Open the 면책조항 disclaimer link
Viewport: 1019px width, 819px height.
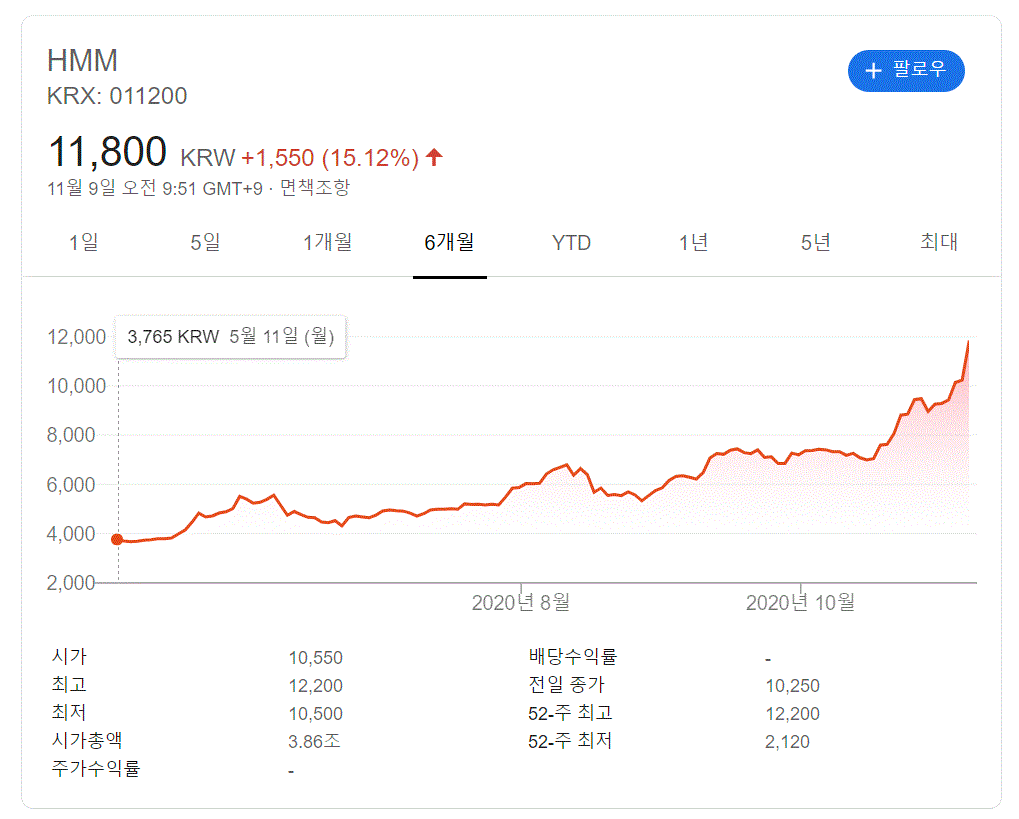click(x=315, y=187)
